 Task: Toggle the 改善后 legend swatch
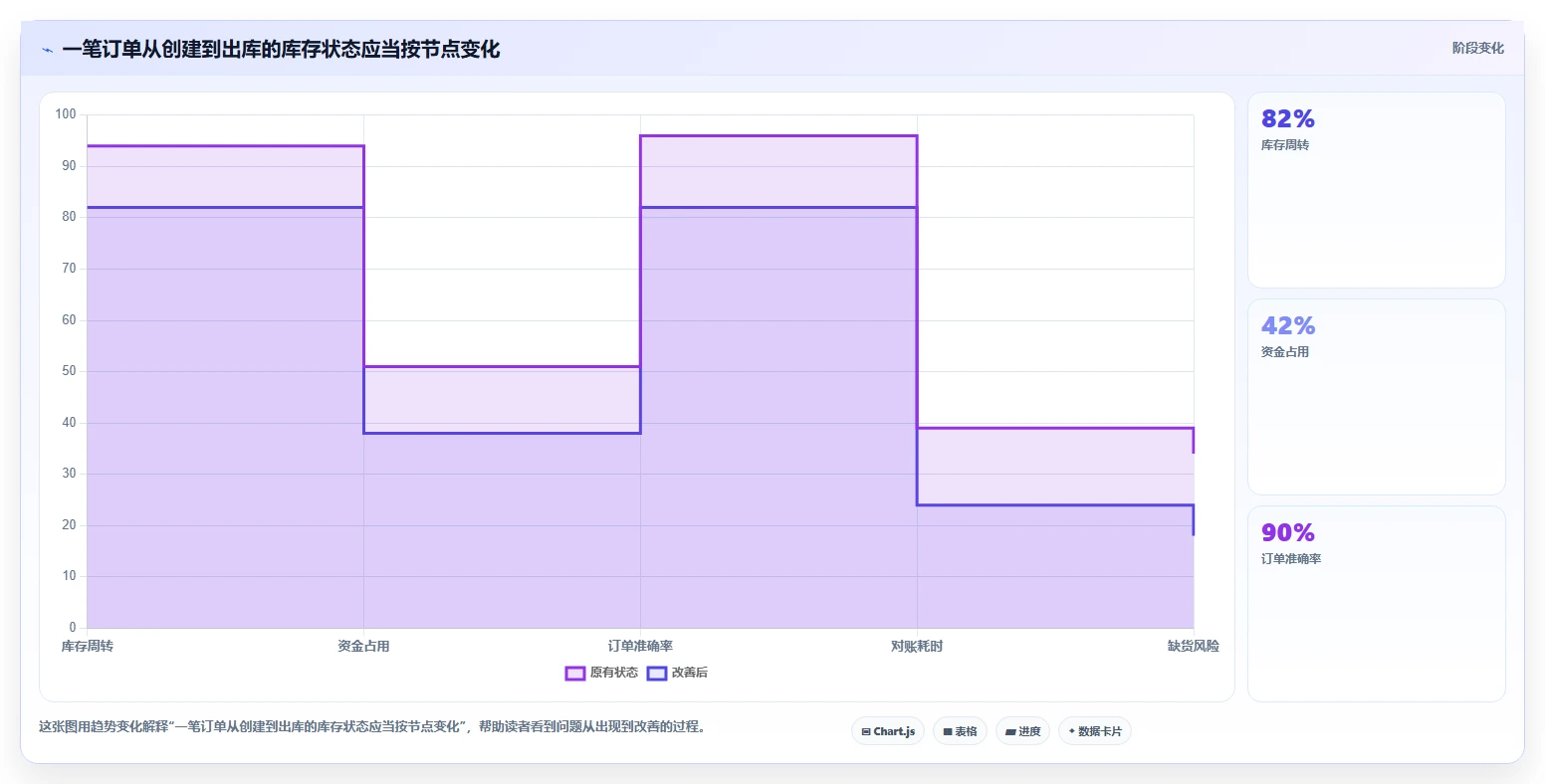(x=656, y=674)
